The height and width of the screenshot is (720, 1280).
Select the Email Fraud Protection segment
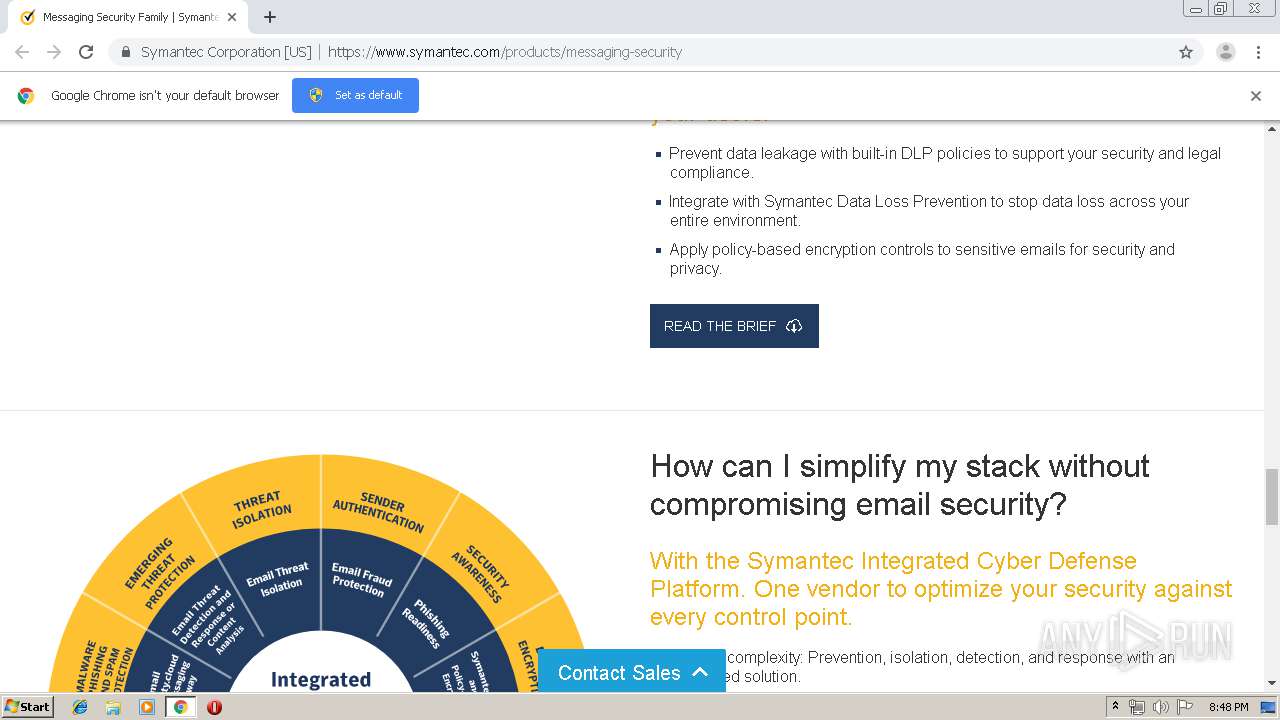(360, 580)
